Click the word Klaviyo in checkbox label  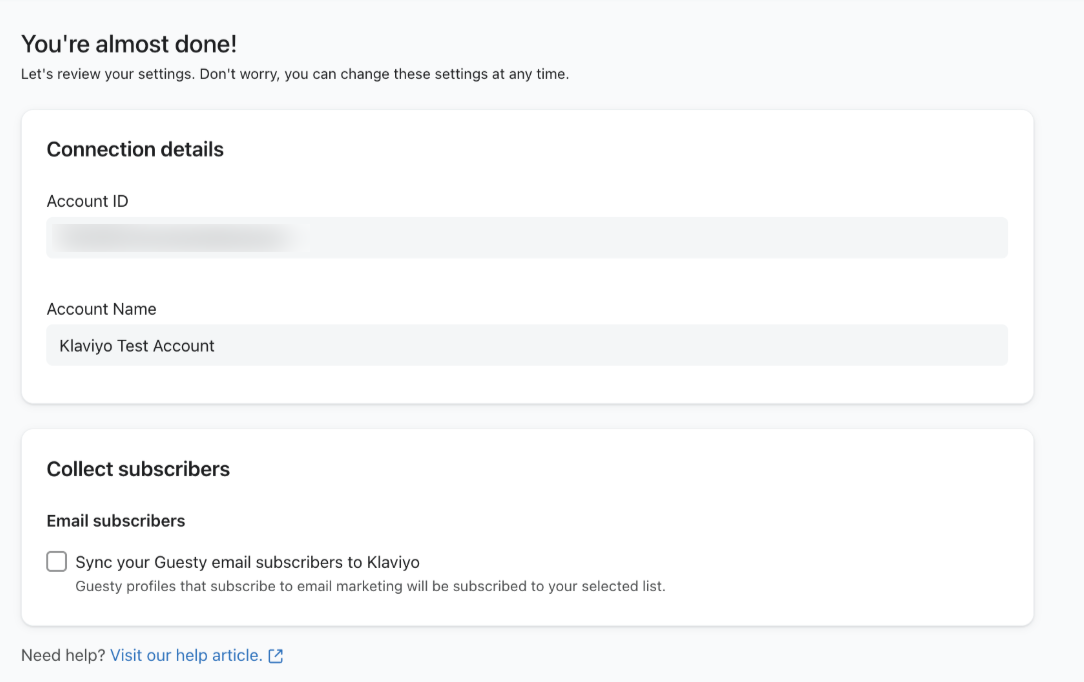(393, 562)
